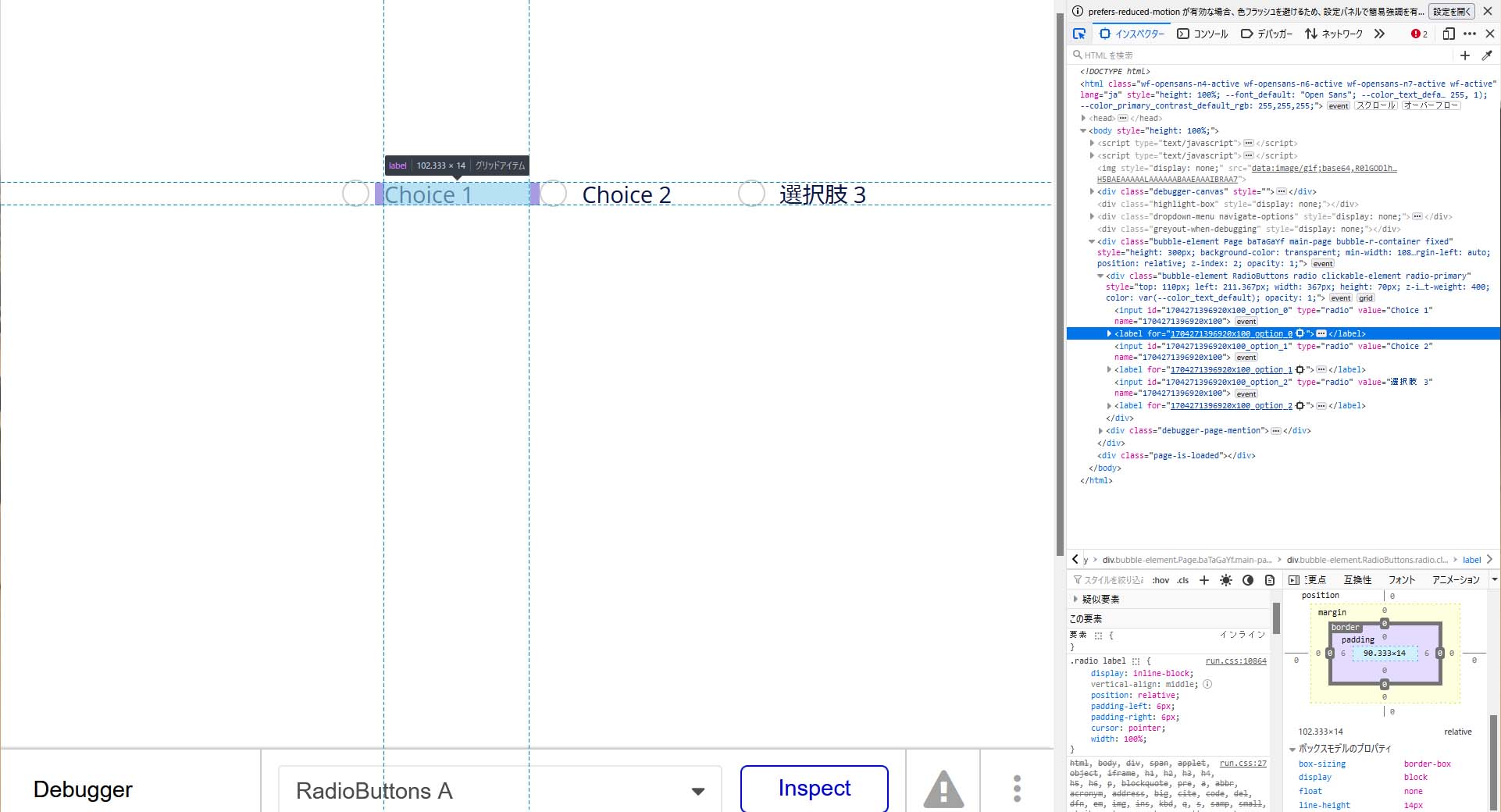Toggle print media simulation page icon

click(x=1270, y=580)
